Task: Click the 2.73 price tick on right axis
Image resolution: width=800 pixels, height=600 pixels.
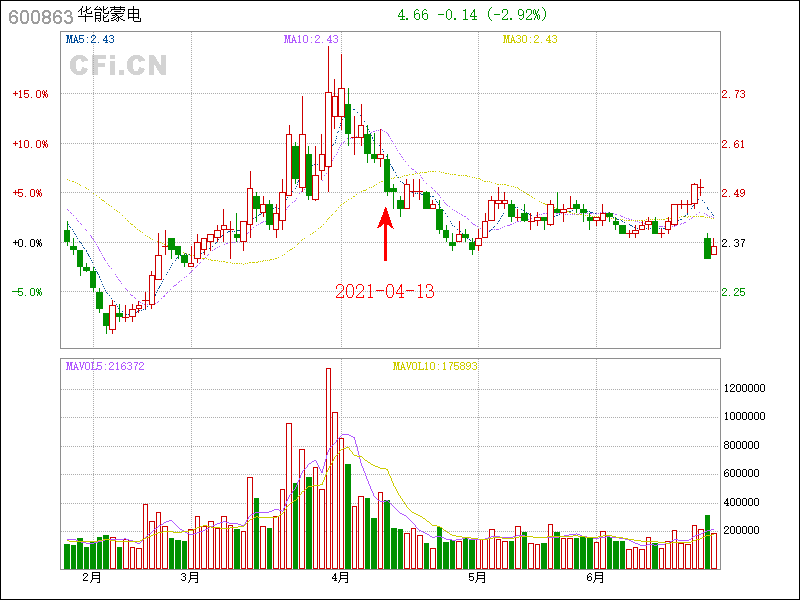Action: coord(733,94)
